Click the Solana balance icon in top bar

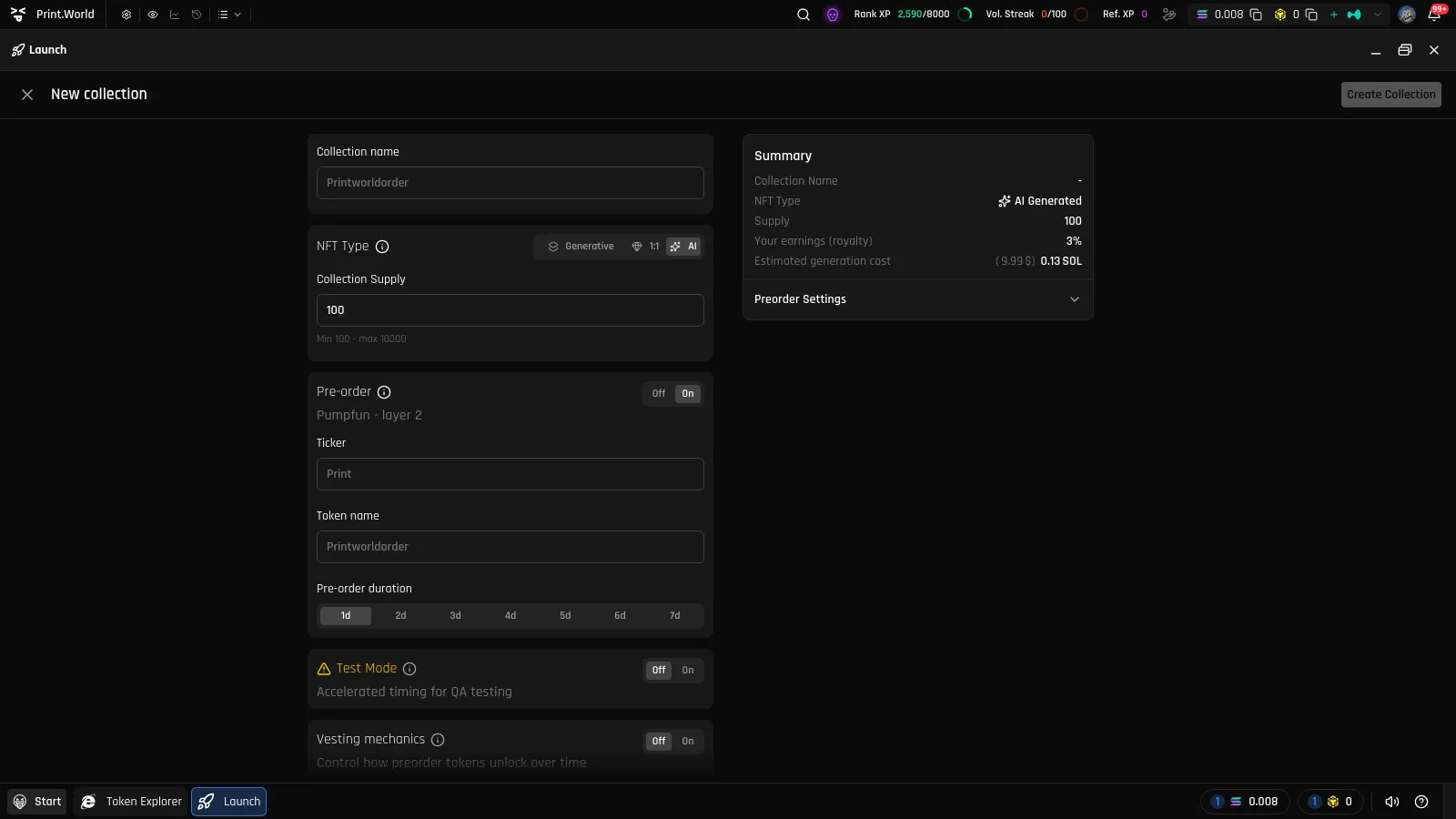pyautogui.click(x=1202, y=15)
